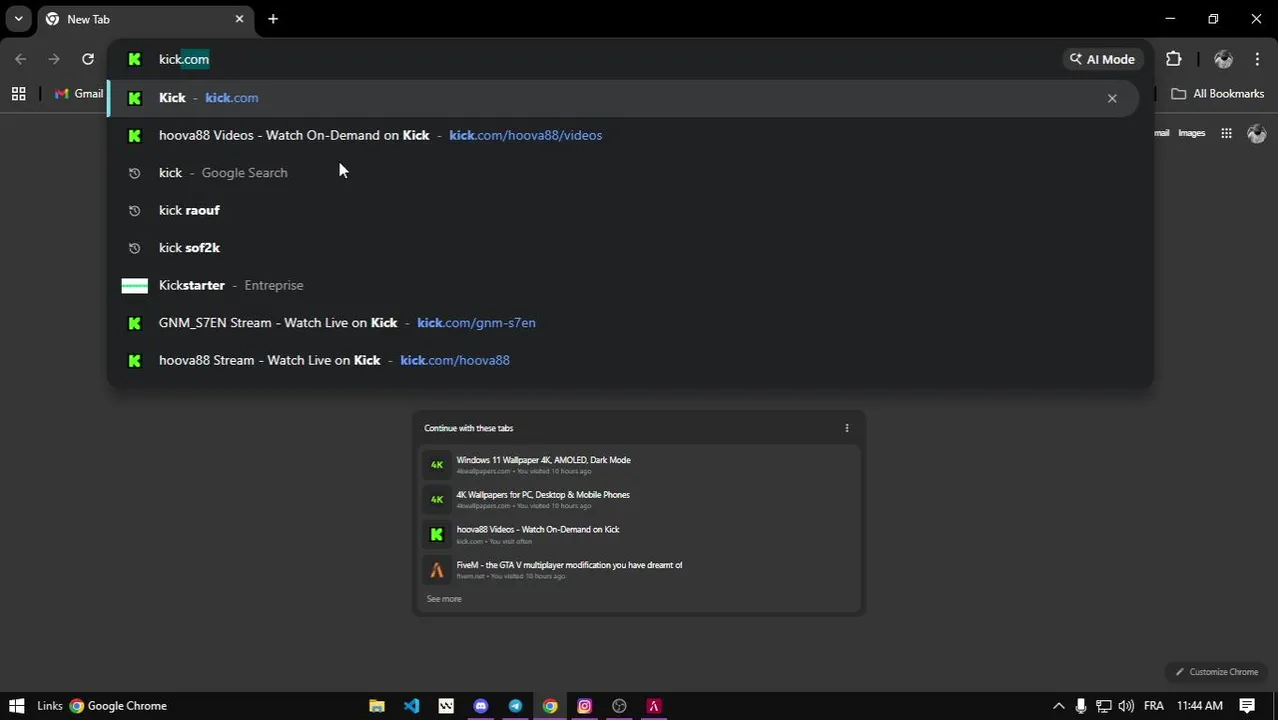1278x720 pixels.
Task: Expand 'See more' in continue tabs
Action: coord(444,599)
